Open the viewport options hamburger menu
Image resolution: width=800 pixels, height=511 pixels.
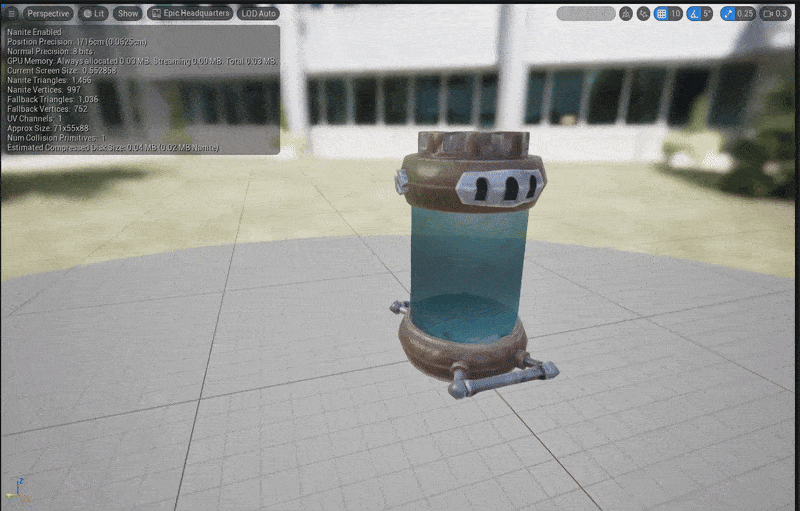tap(12, 14)
